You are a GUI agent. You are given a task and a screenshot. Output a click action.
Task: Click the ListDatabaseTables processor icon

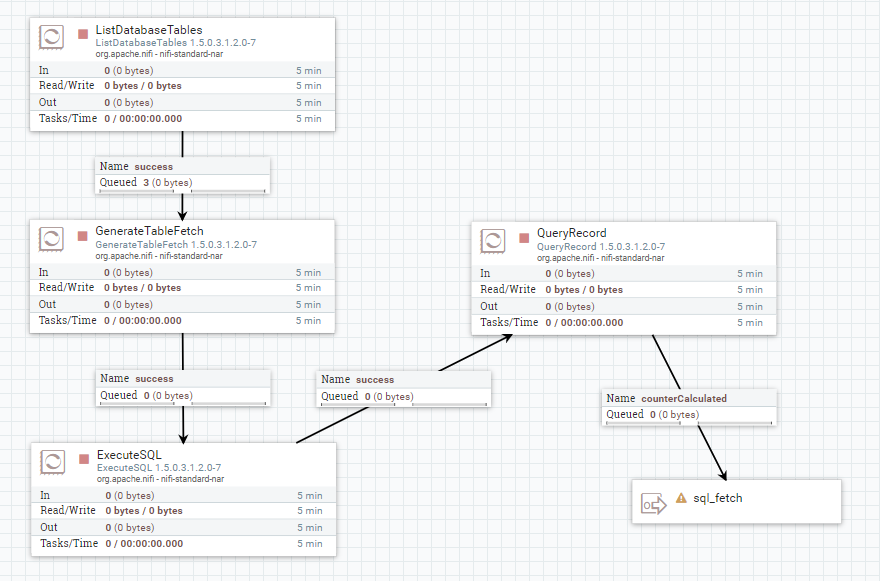(51, 37)
